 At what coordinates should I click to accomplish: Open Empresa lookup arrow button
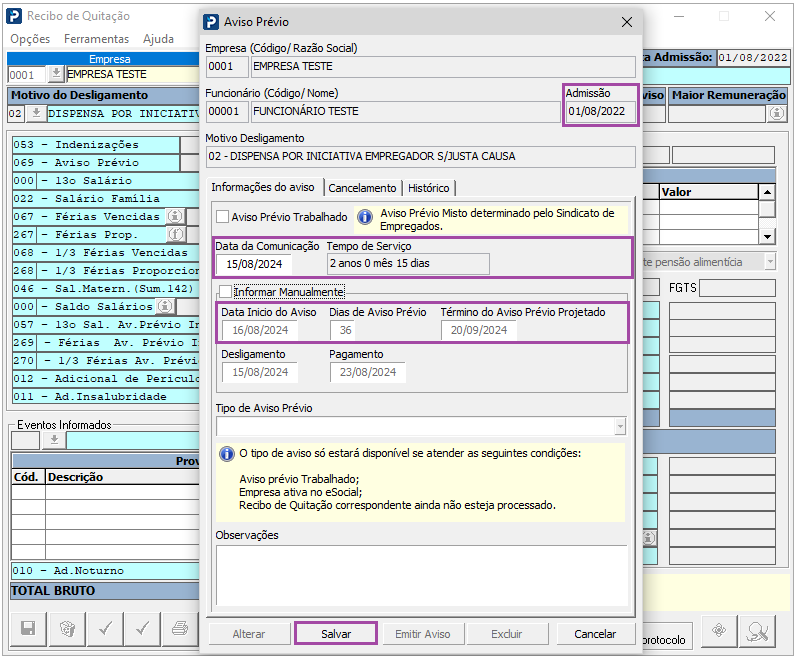click(x=56, y=74)
